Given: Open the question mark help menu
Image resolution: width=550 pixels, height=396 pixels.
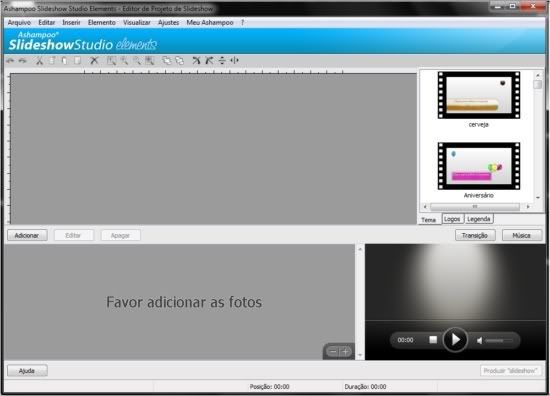Looking at the screenshot, I should (x=242, y=22).
